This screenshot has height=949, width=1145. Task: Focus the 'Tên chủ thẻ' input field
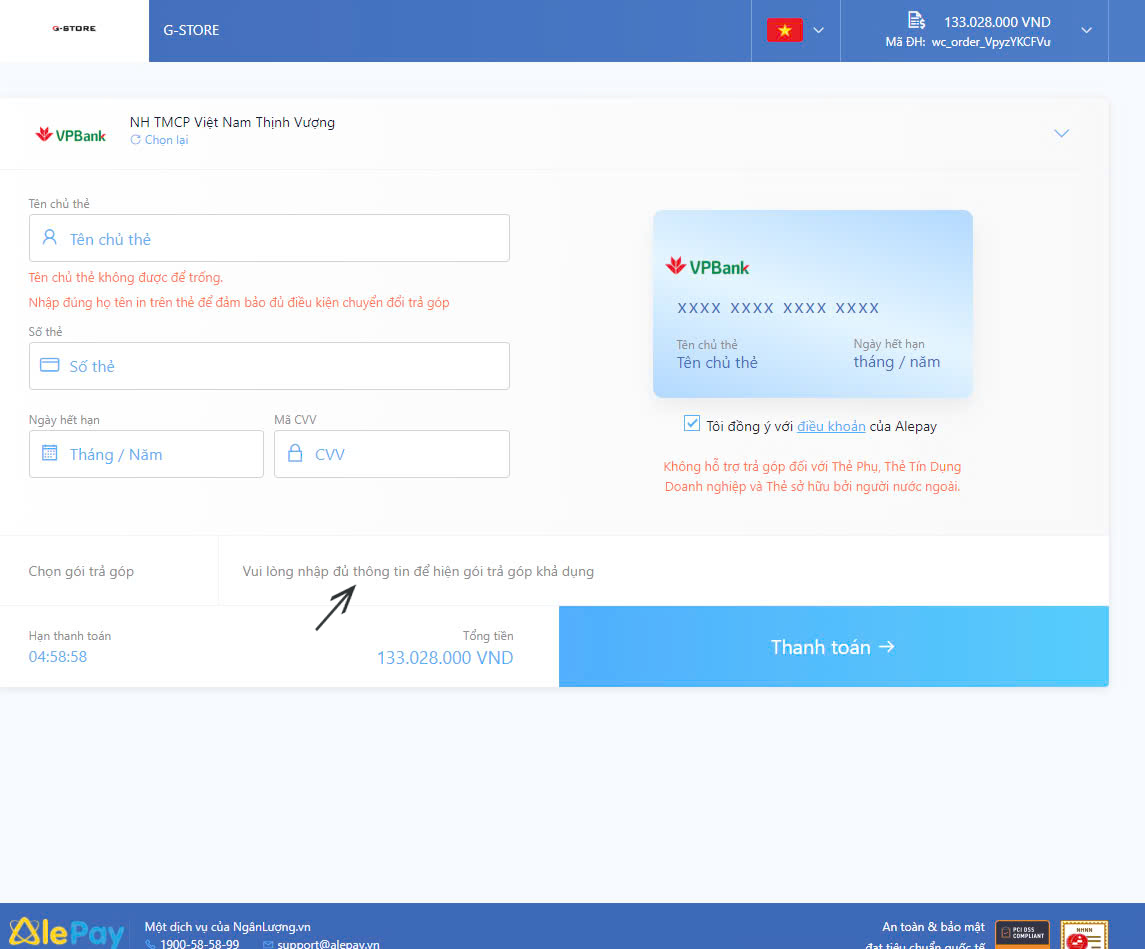point(269,238)
